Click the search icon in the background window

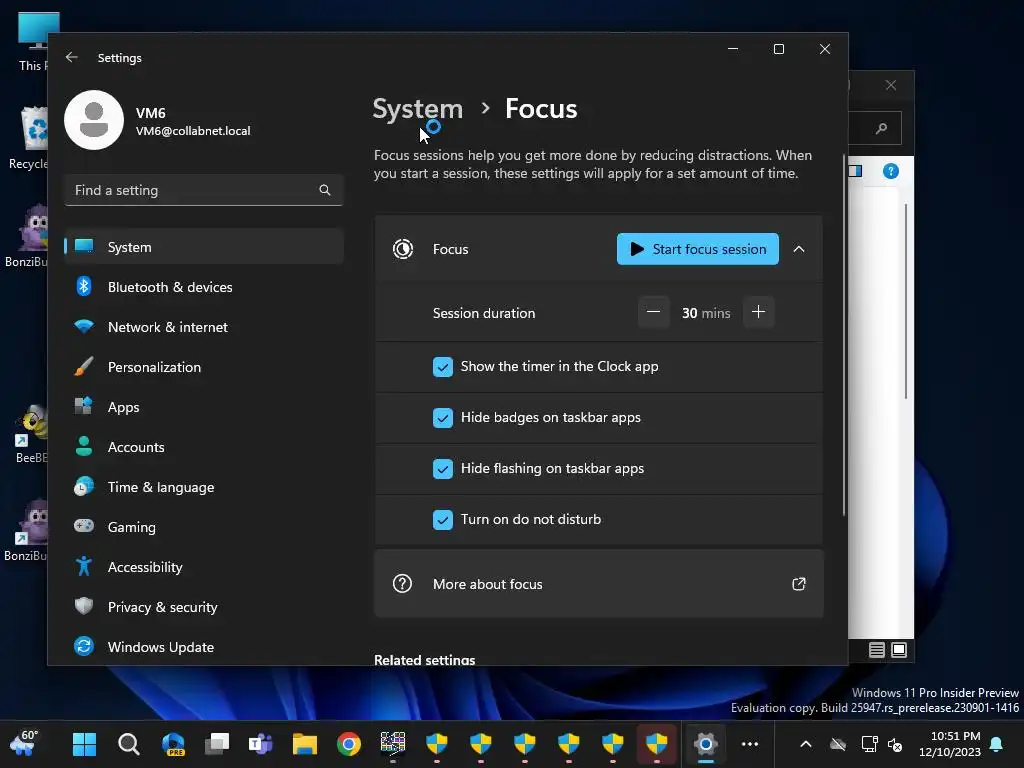[x=882, y=128]
